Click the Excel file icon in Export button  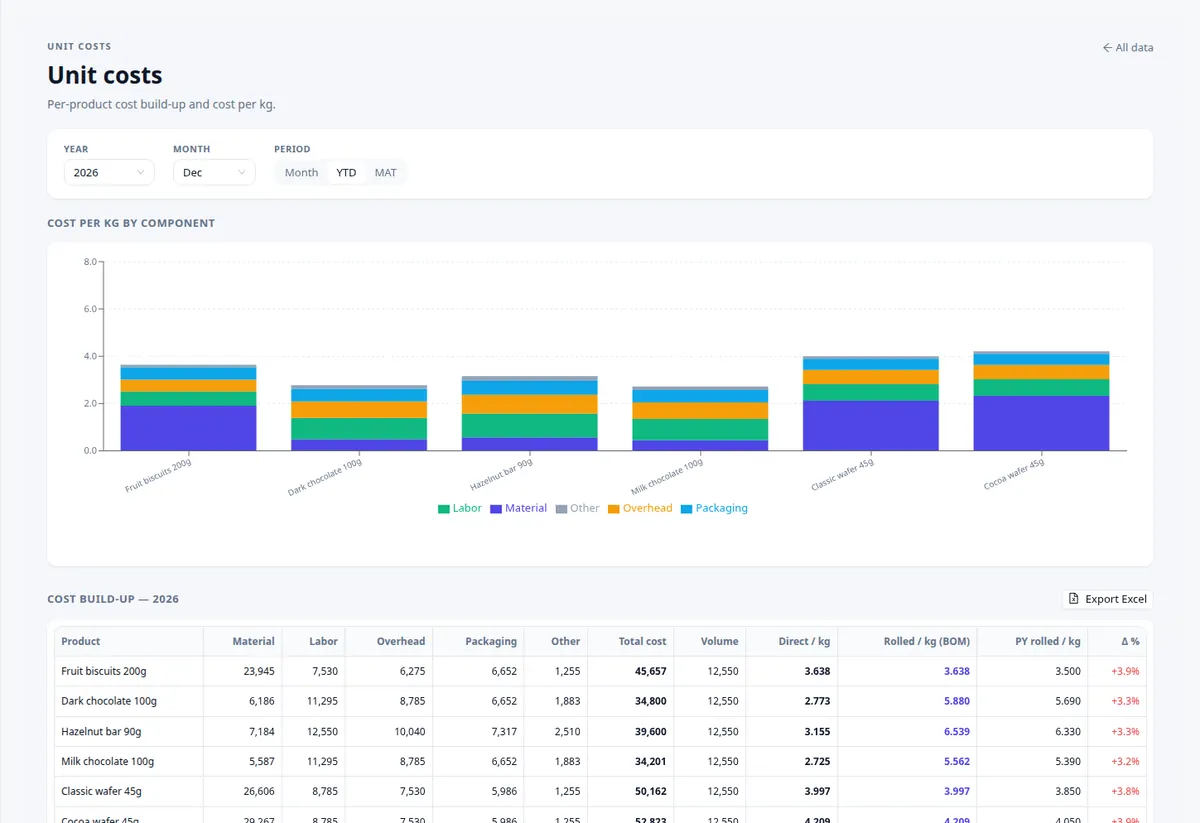(x=1074, y=599)
